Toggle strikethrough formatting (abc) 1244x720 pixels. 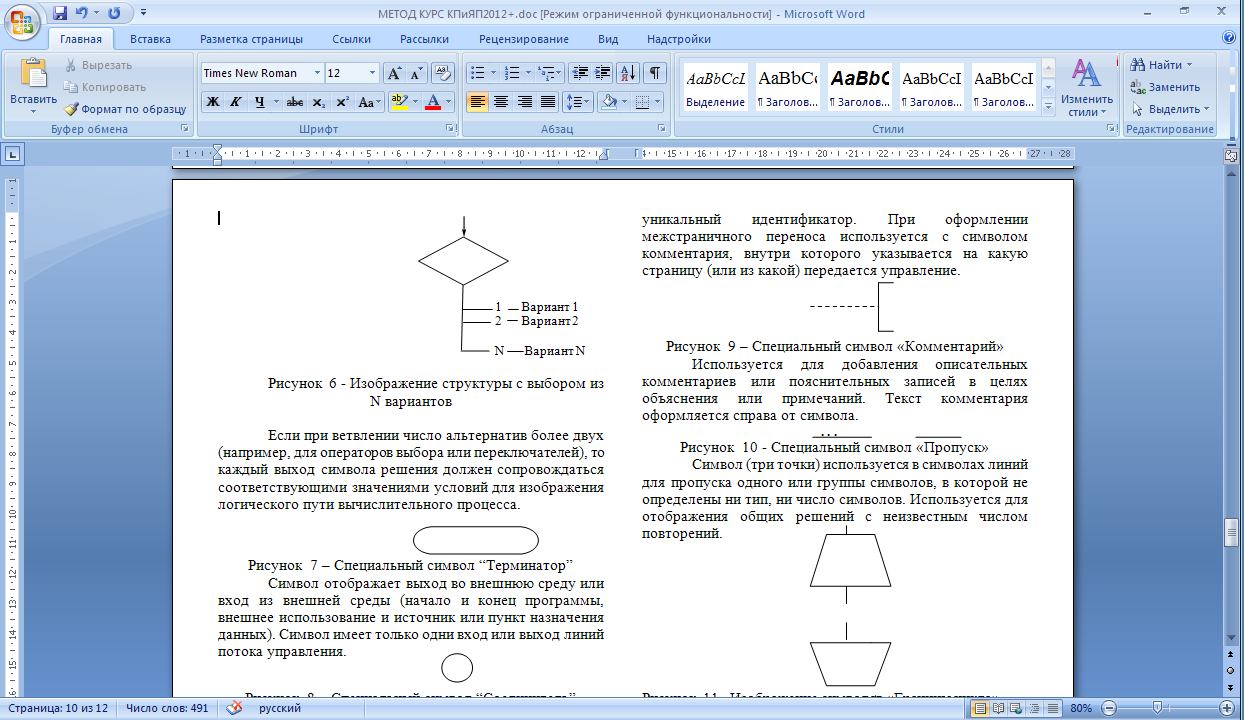[295, 102]
